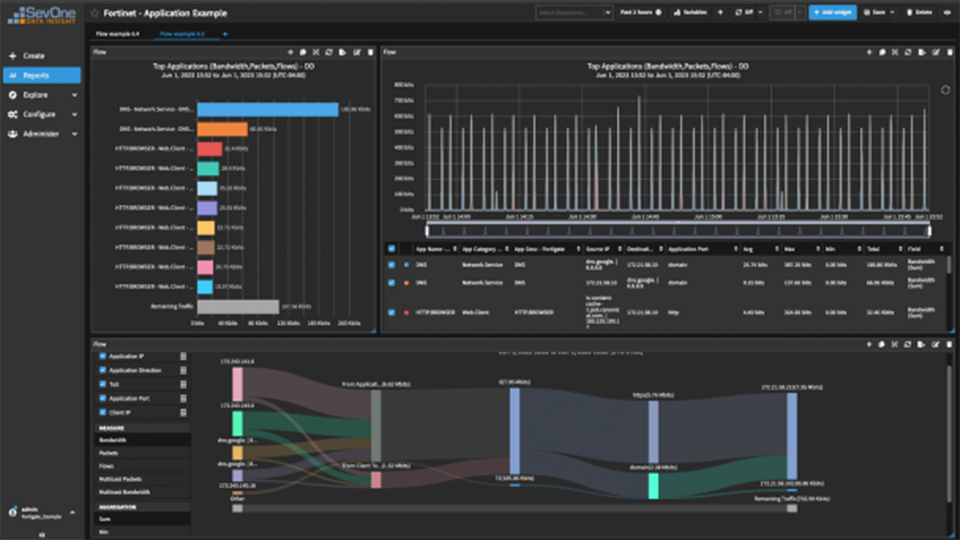Open the Select datasource dropdown
The width and height of the screenshot is (960, 540).
tap(574, 12)
